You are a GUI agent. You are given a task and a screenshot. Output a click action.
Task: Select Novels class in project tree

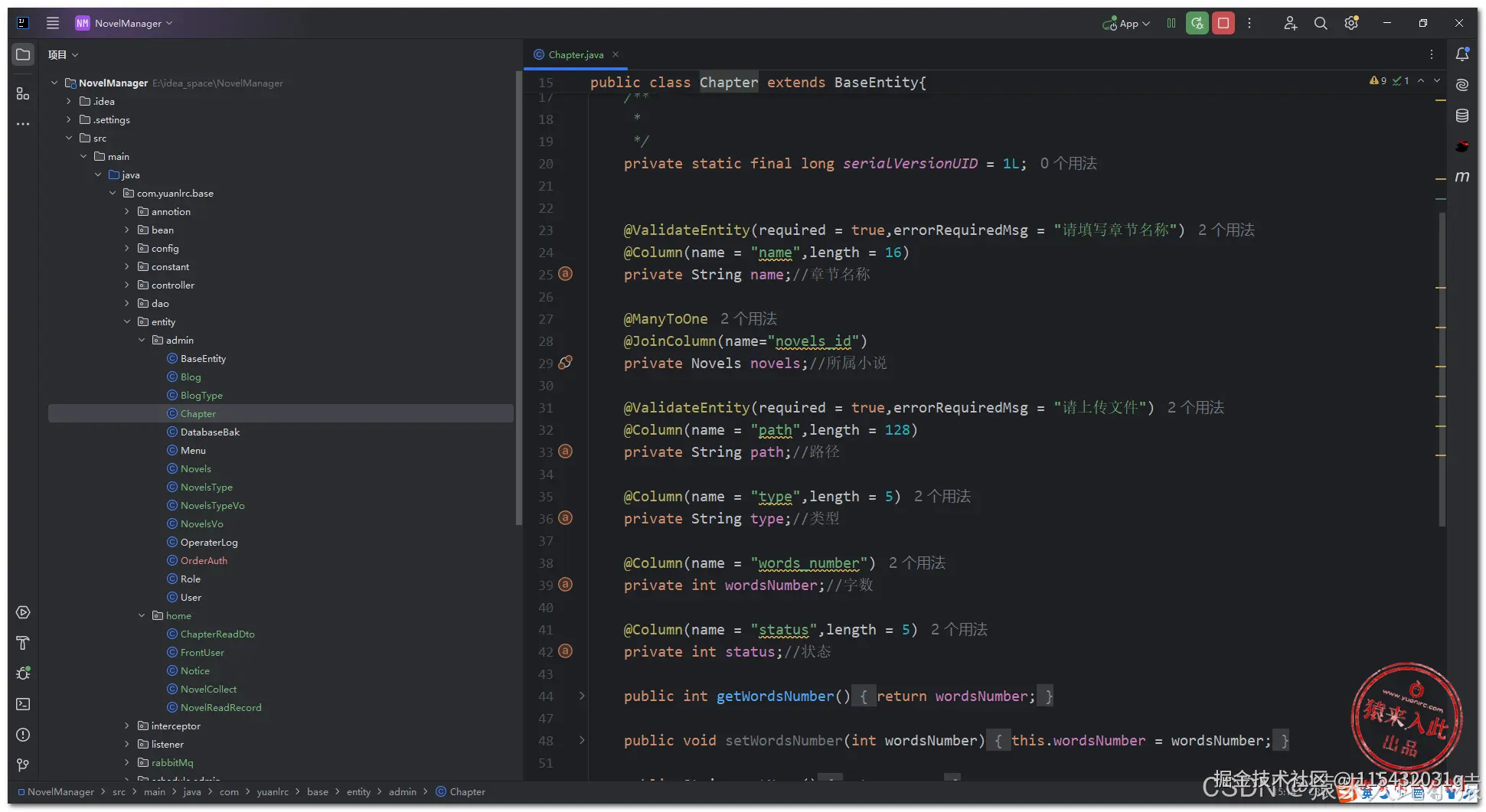196,469
